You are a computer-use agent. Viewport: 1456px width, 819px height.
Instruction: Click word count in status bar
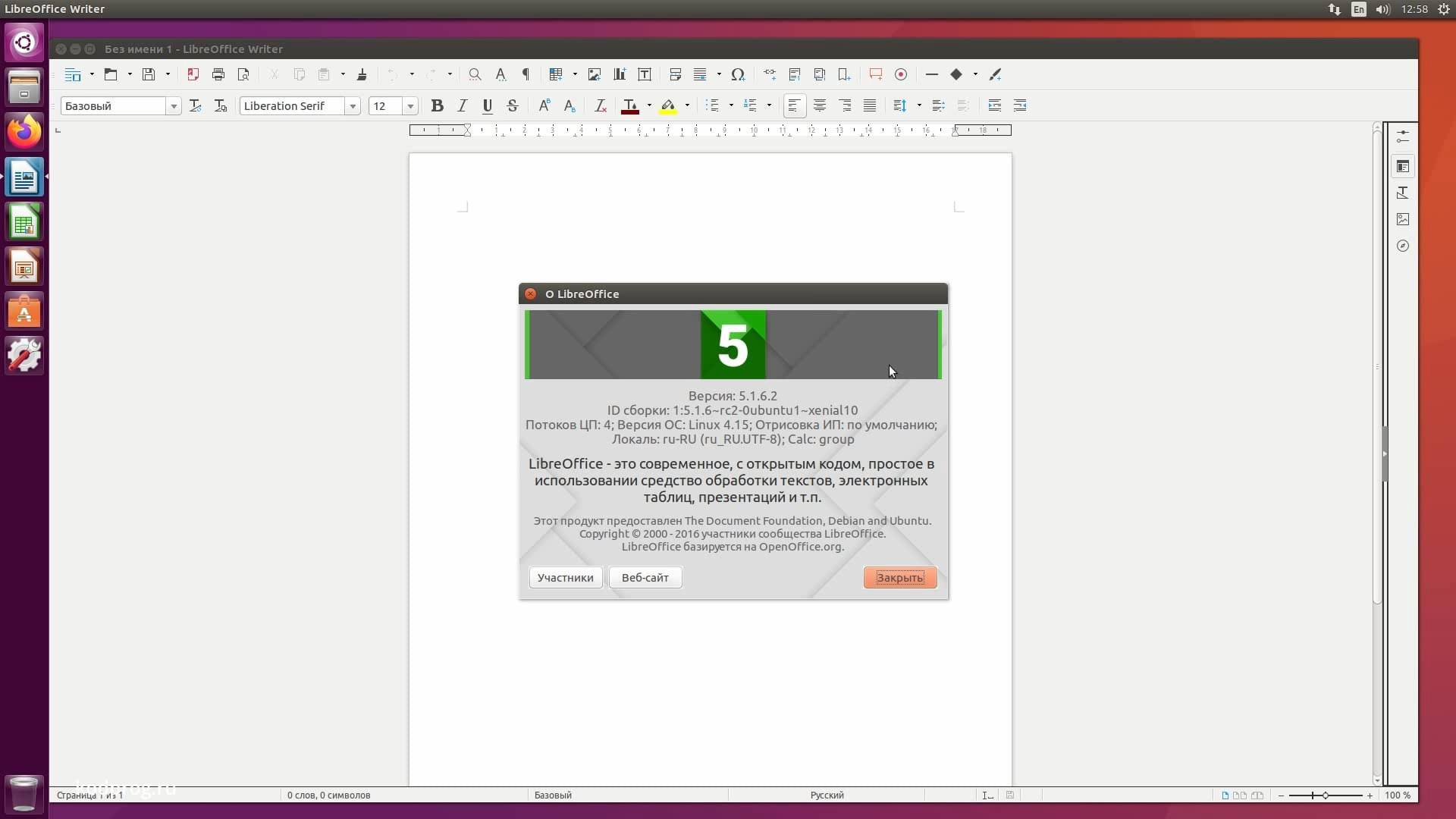328,795
